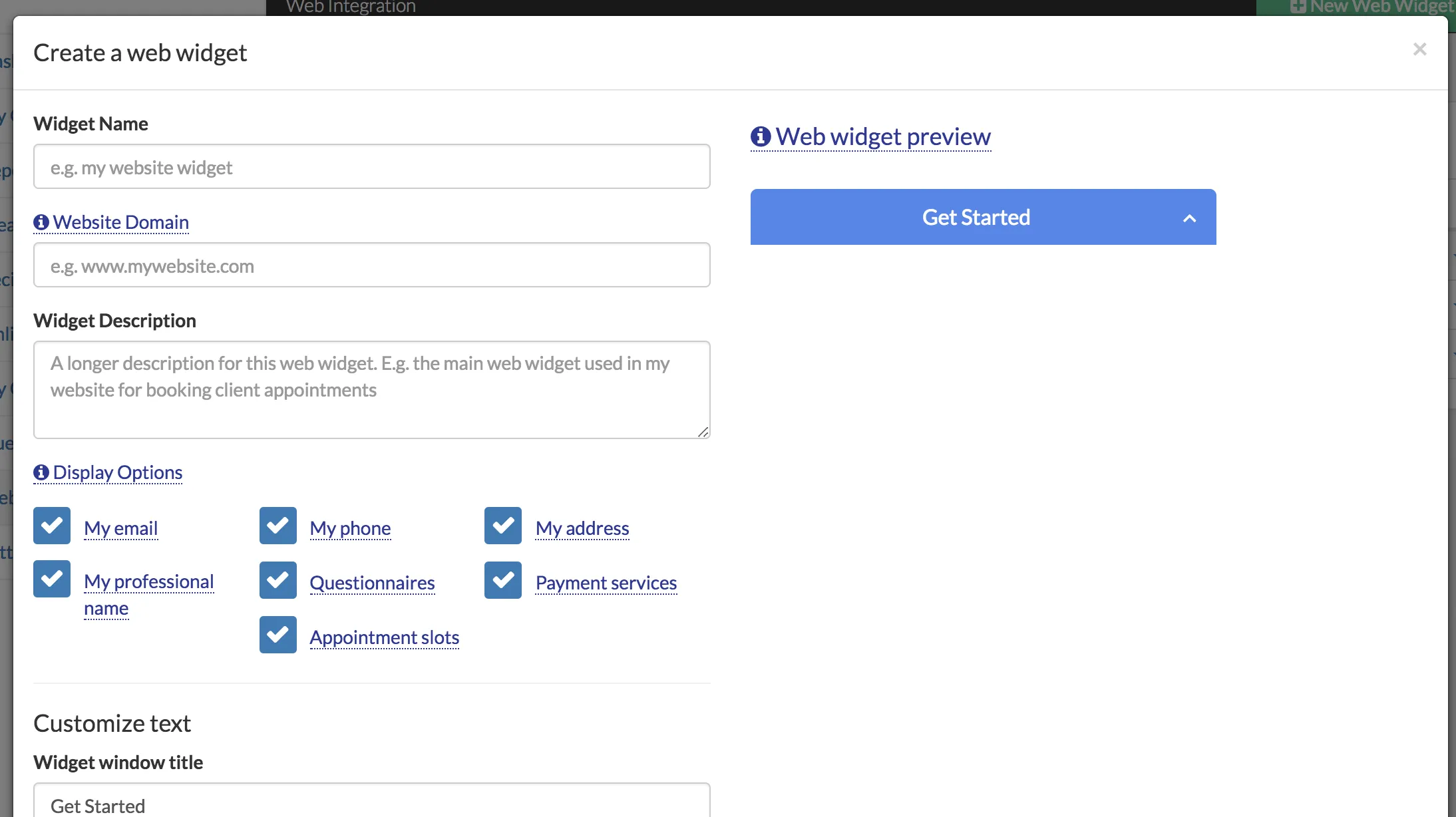
Task: Click into the Website Domain text field
Action: coord(371,265)
